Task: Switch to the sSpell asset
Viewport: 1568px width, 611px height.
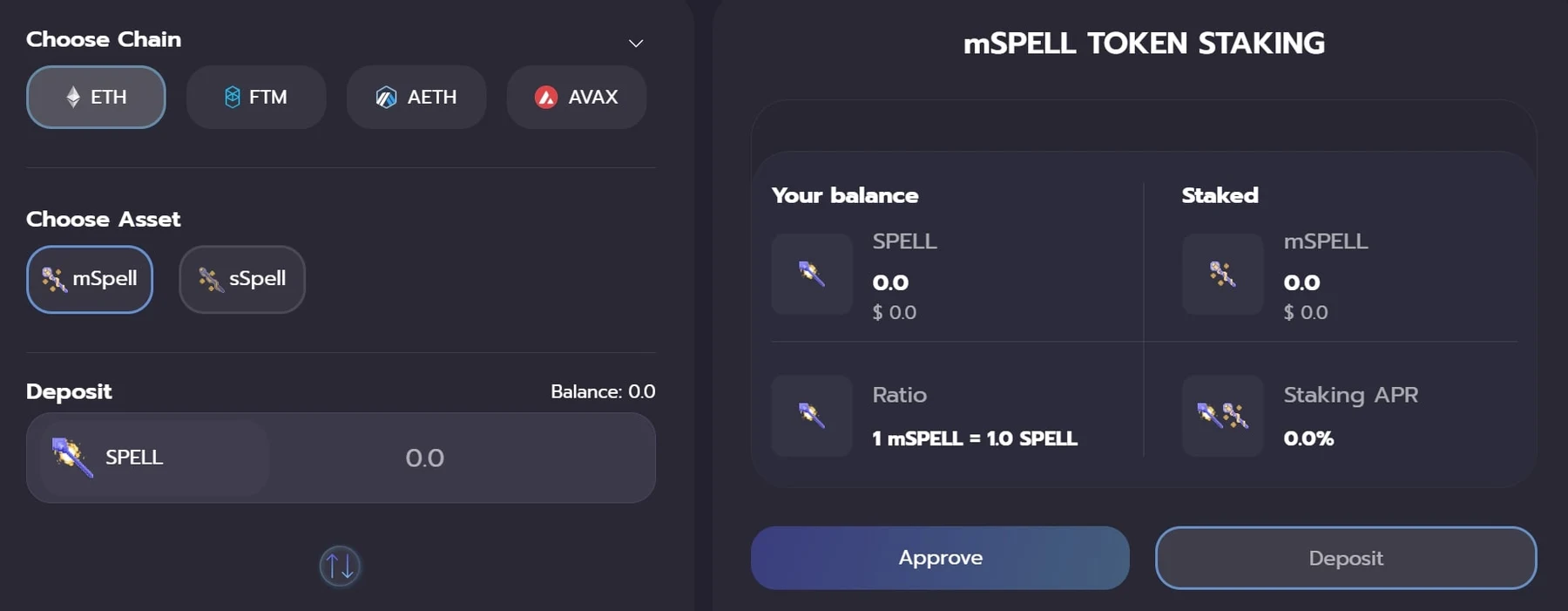Action: coord(242,279)
